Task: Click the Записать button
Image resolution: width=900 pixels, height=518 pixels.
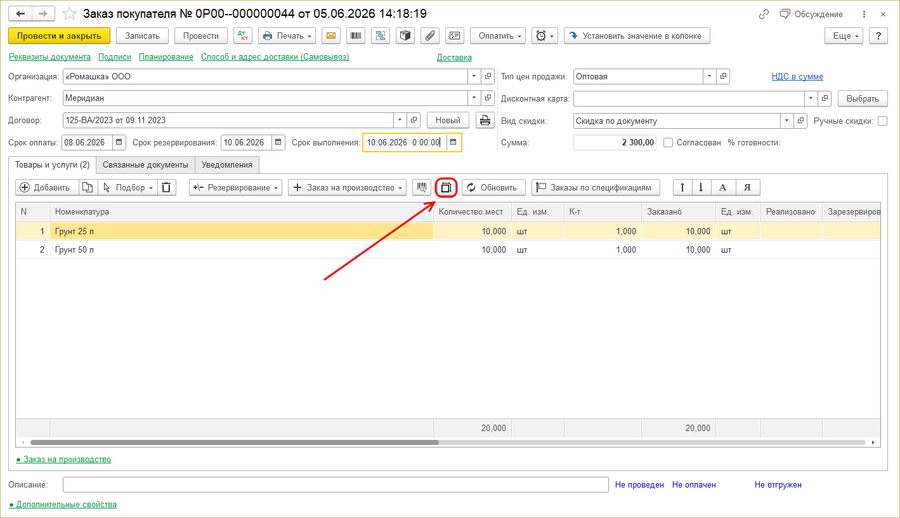Action: (142, 36)
